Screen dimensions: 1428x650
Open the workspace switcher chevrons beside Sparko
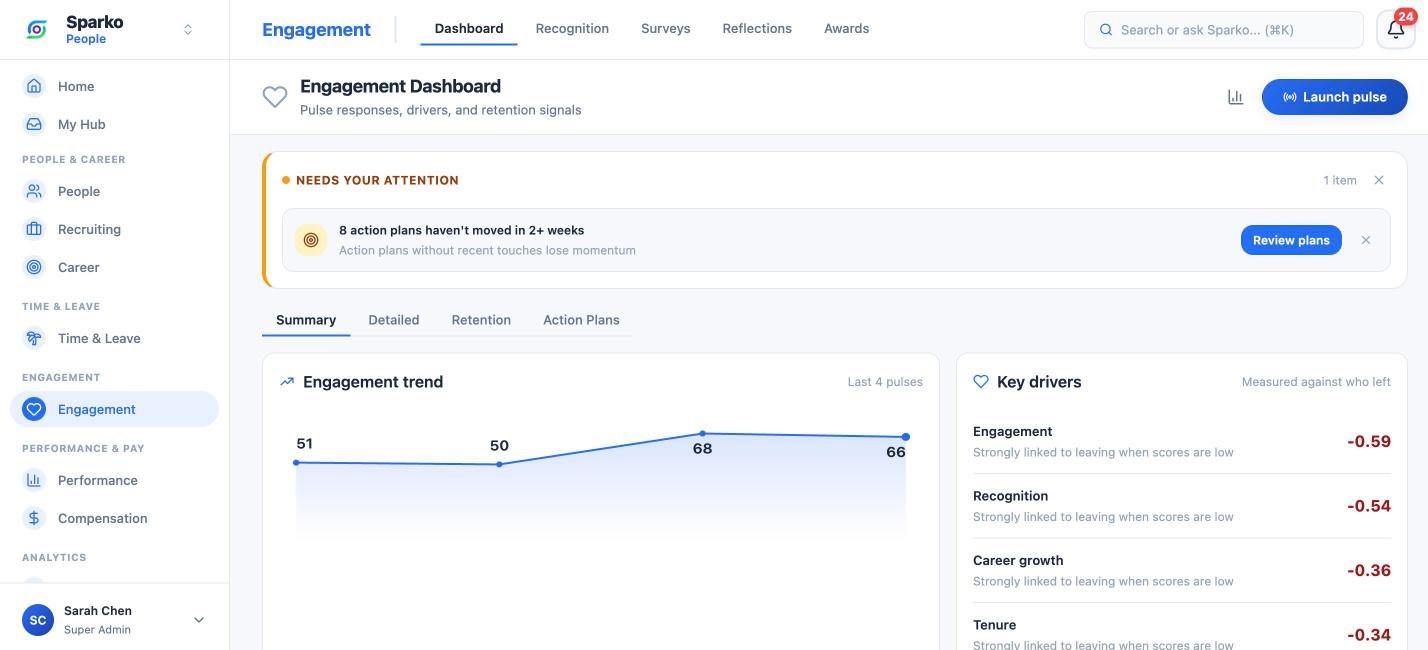pyautogui.click(x=187, y=30)
